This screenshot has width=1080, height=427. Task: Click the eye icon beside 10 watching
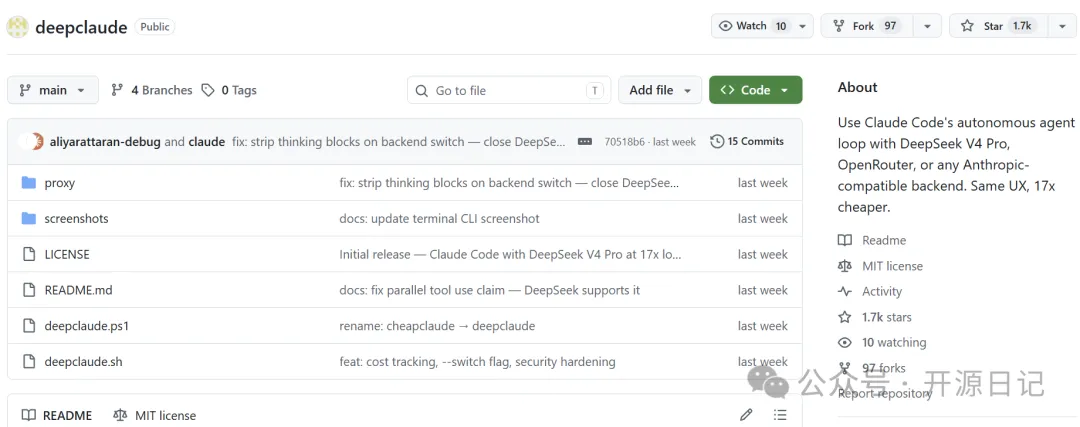(x=844, y=342)
